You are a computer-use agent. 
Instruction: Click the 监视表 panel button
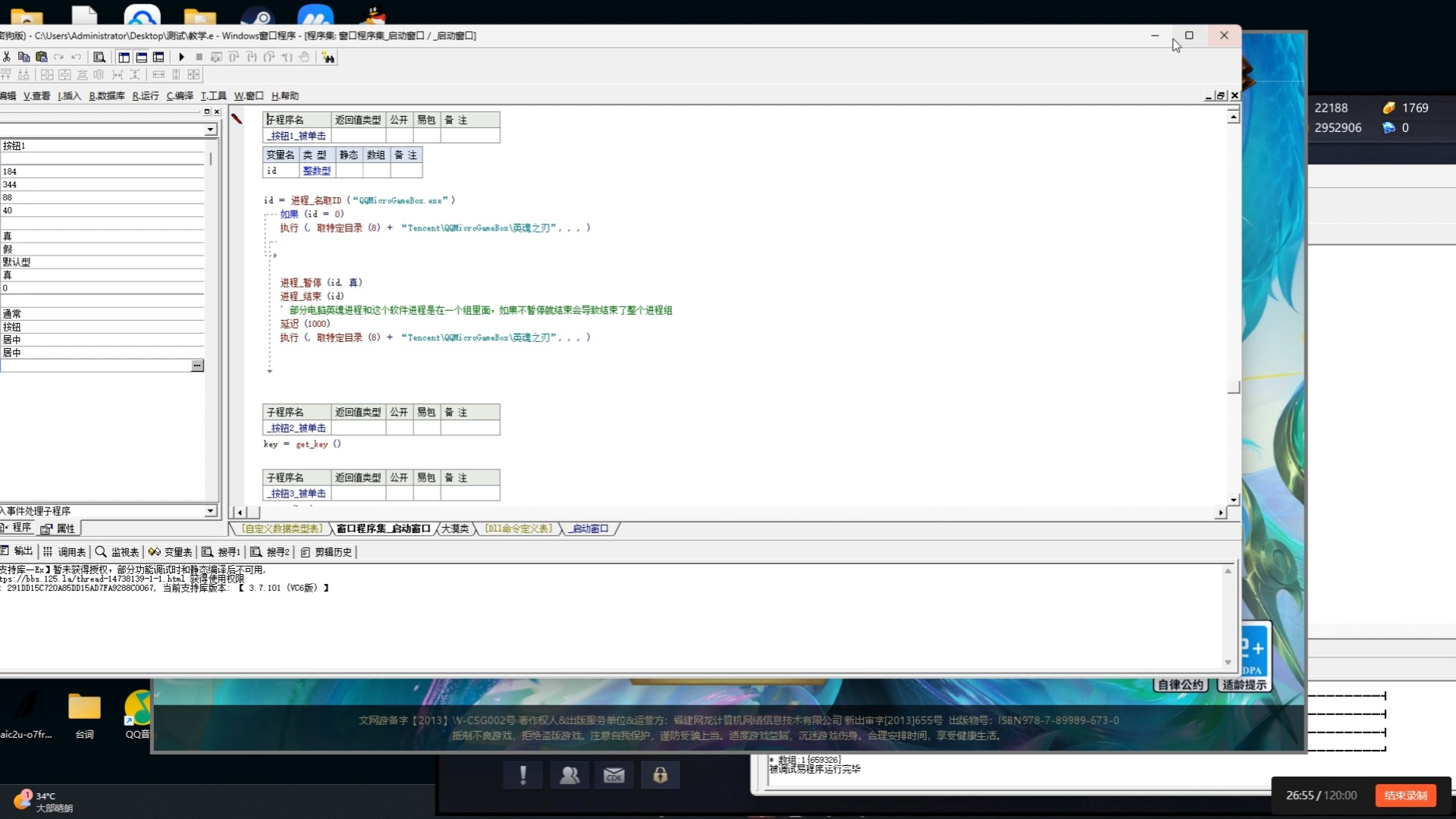click(x=118, y=552)
